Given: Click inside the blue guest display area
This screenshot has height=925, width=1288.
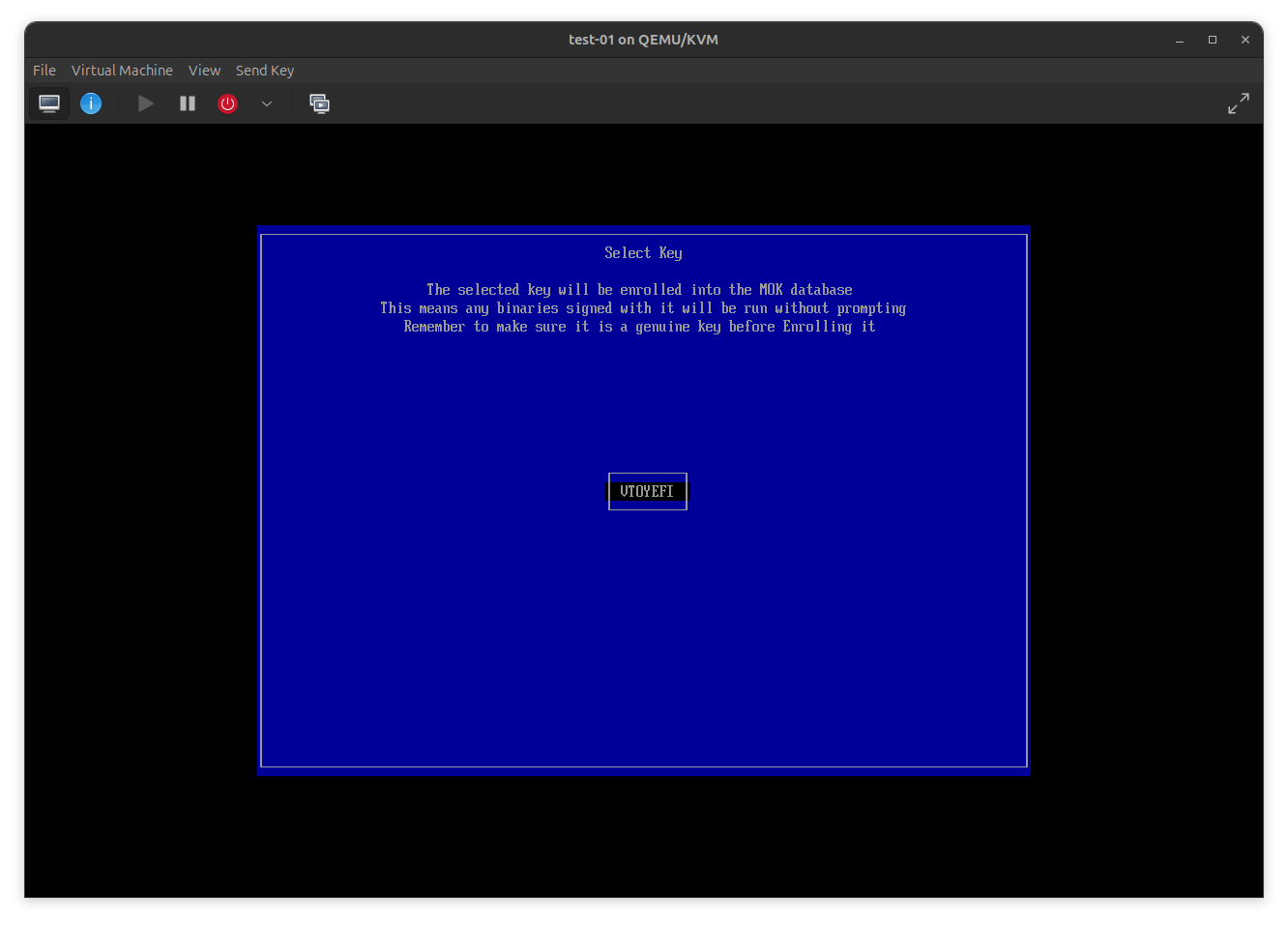Looking at the screenshot, I should (x=643, y=628).
